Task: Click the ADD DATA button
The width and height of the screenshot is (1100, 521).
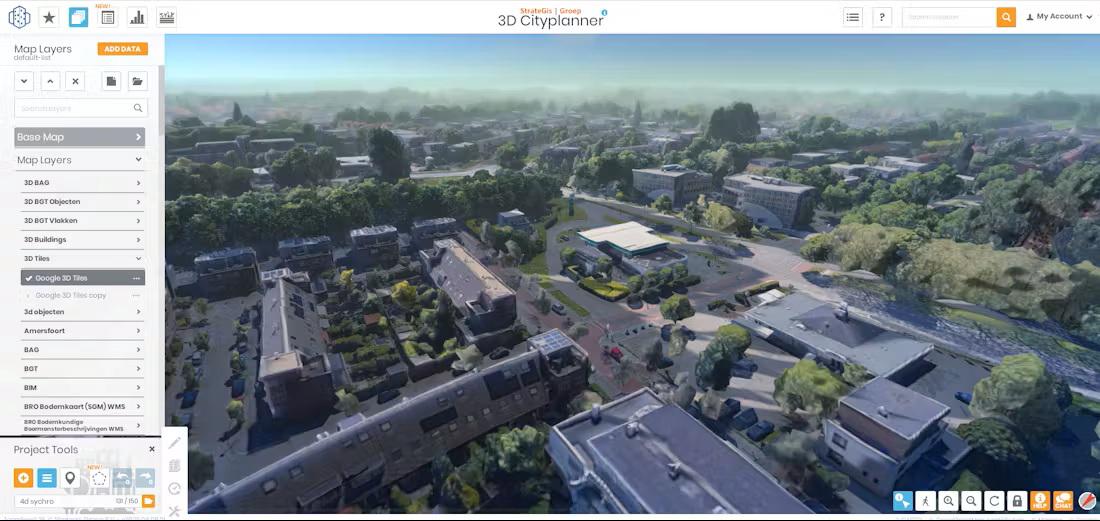Action: click(x=122, y=49)
